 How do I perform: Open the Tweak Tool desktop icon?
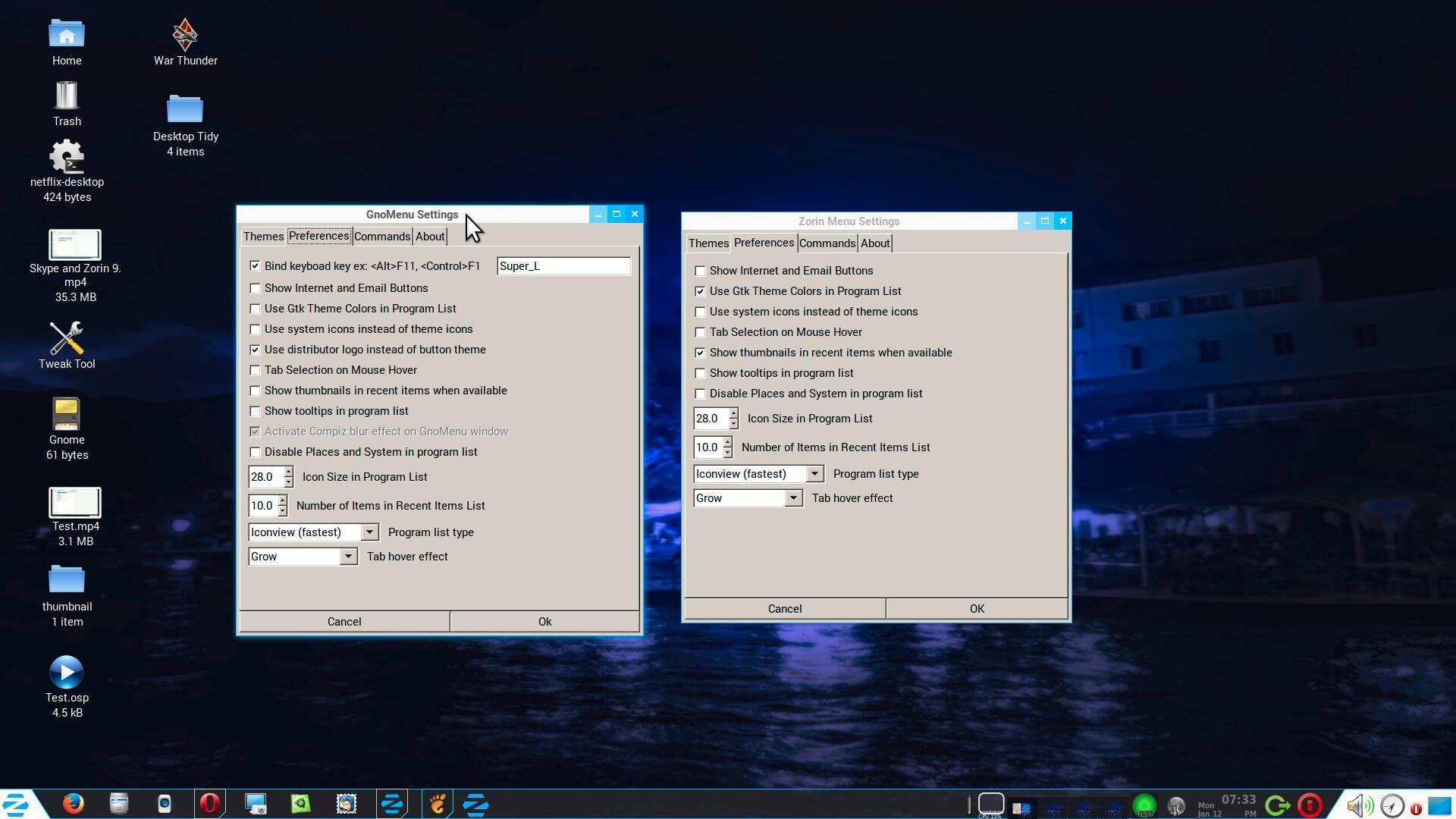pyautogui.click(x=67, y=339)
